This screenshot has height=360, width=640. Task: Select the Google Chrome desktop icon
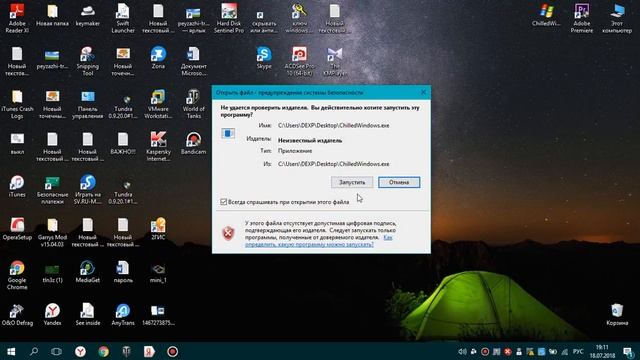(x=17, y=276)
